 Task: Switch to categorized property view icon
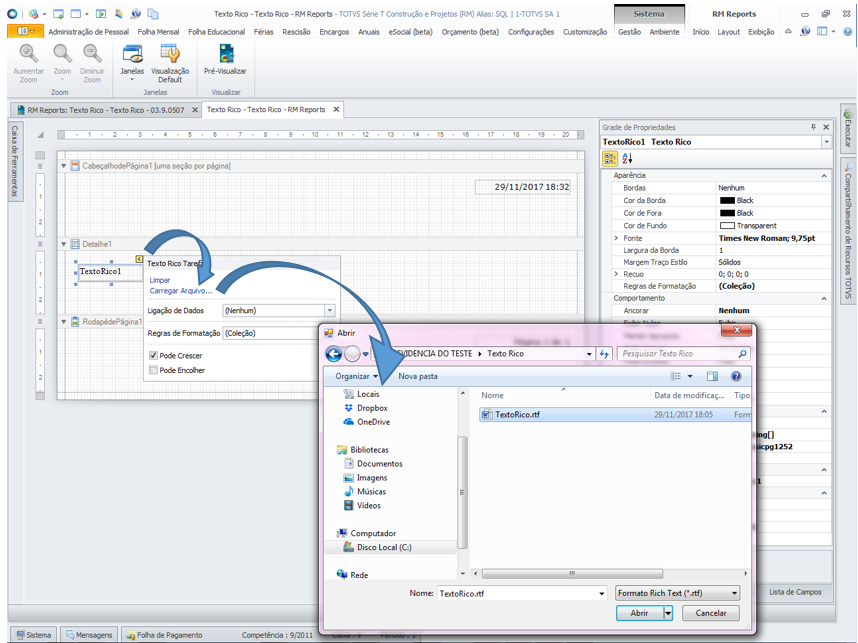tap(610, 159)
